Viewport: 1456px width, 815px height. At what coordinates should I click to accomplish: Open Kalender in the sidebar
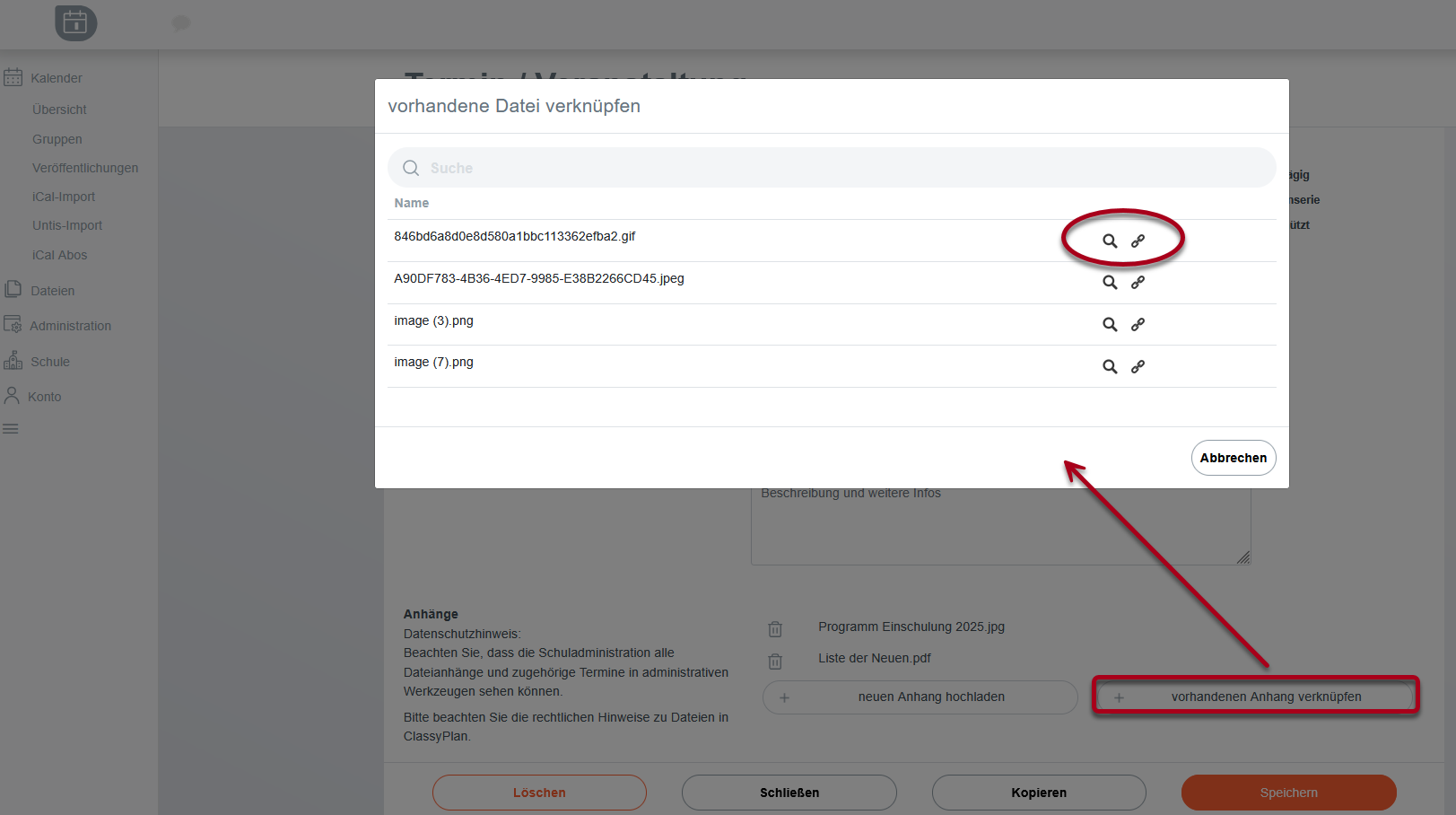56,78
